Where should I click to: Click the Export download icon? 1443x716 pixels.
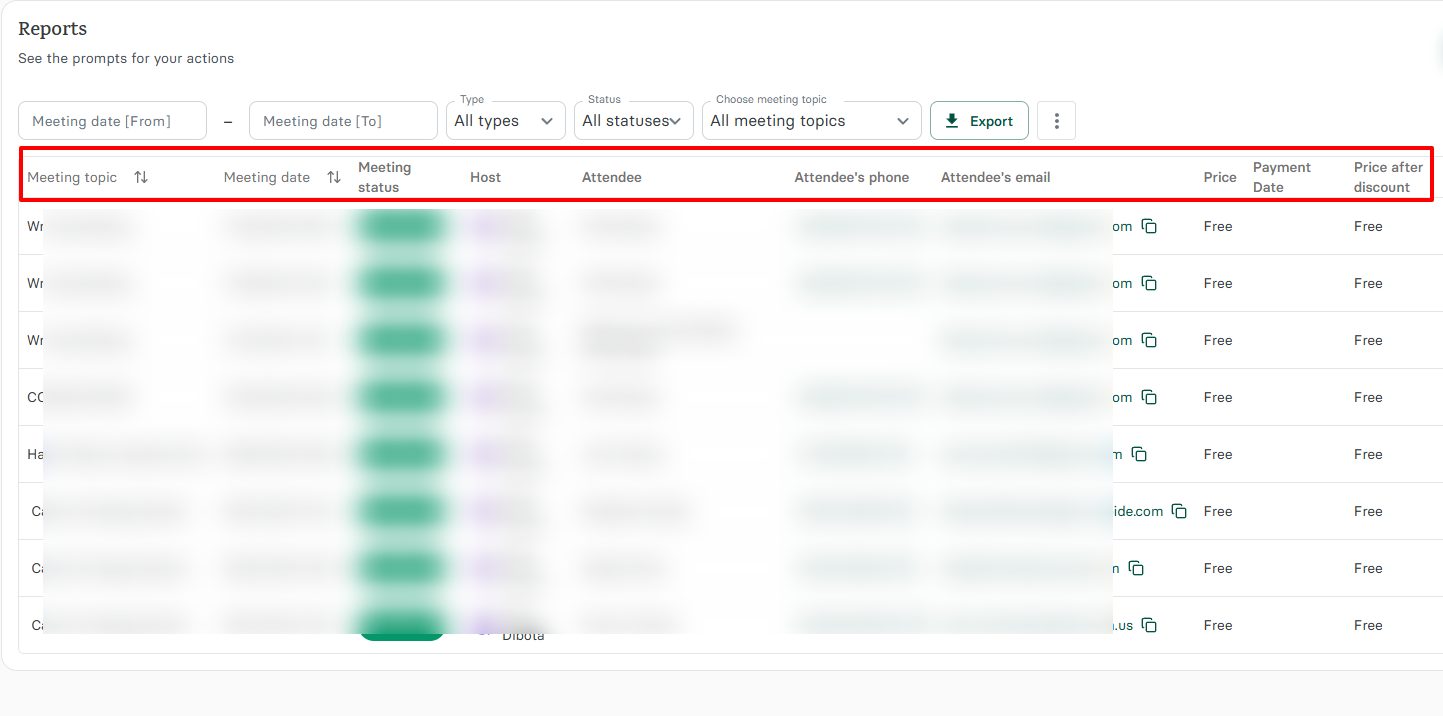click(x=950, y=120)
